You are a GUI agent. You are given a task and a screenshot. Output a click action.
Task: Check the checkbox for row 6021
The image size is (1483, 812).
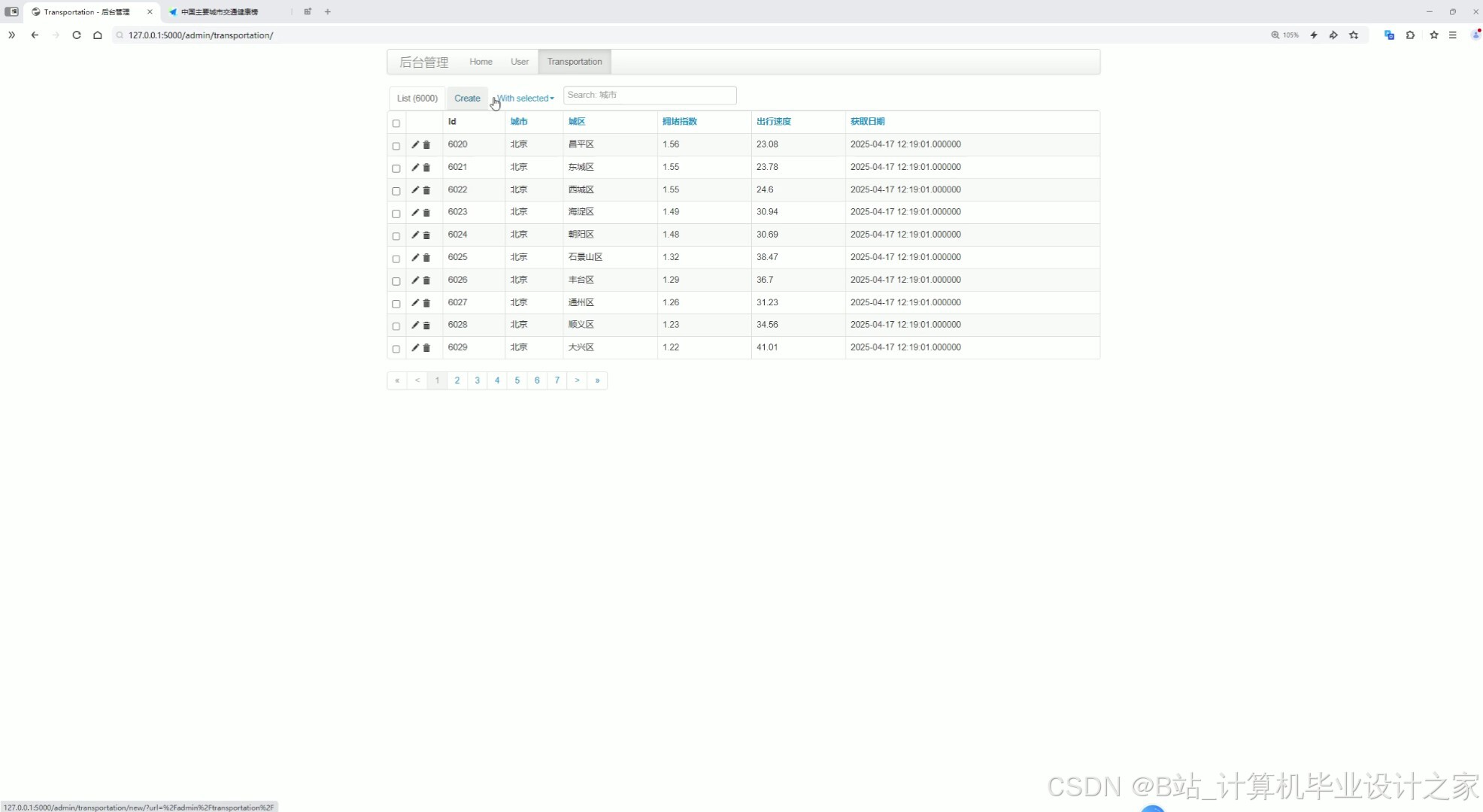pyautogui.click(x=396, y=168)
